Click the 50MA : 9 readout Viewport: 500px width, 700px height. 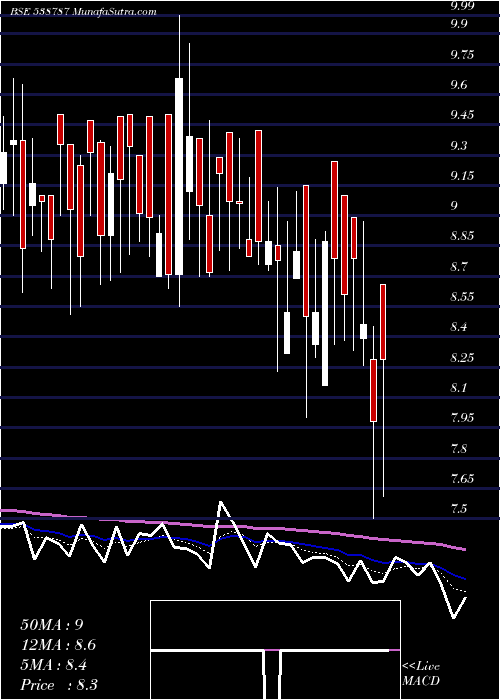click(x=52, y=625)
